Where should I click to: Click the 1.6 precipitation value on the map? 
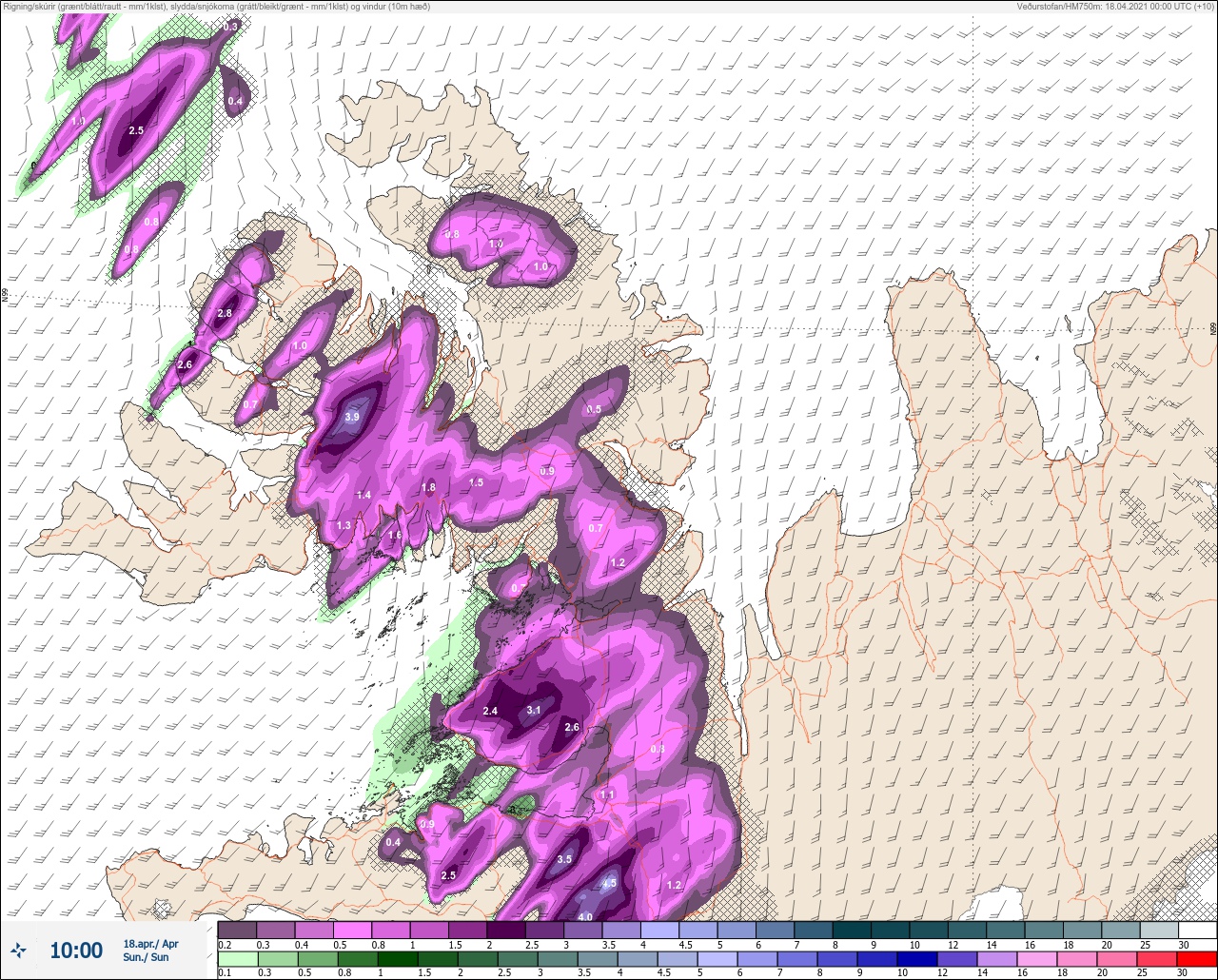395,535
